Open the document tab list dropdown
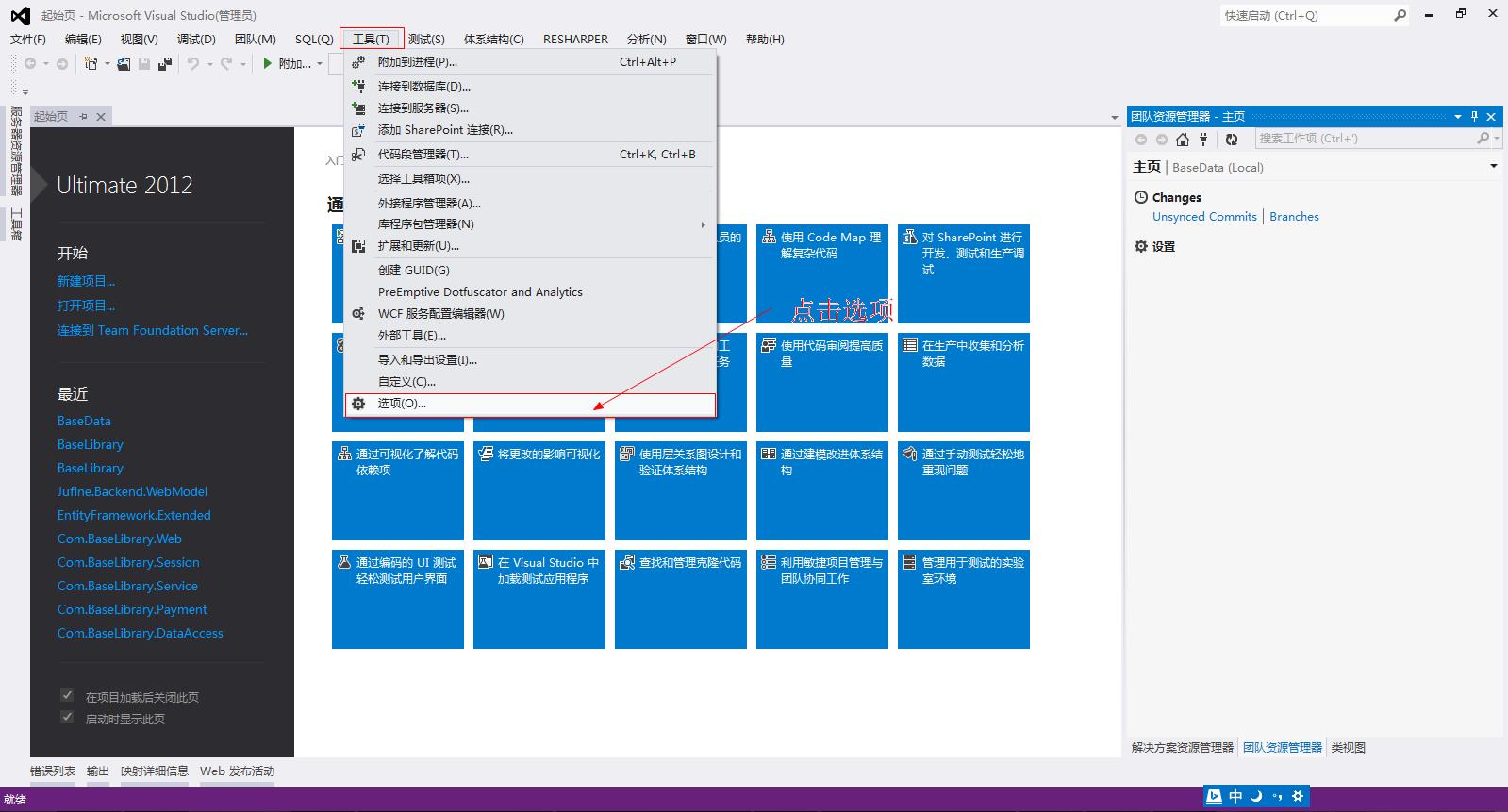 pos(1114,118)
